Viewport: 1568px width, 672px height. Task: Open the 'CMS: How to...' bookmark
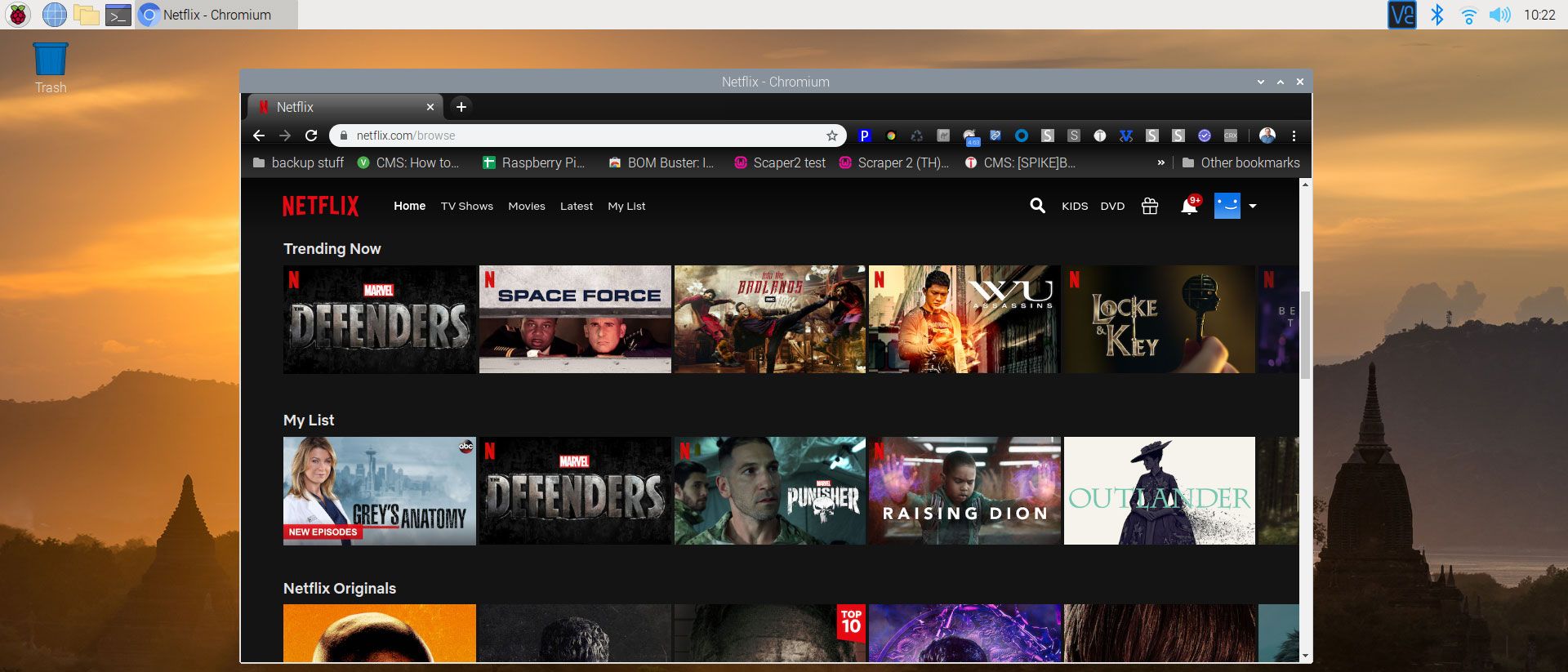[x=408, y=162]
